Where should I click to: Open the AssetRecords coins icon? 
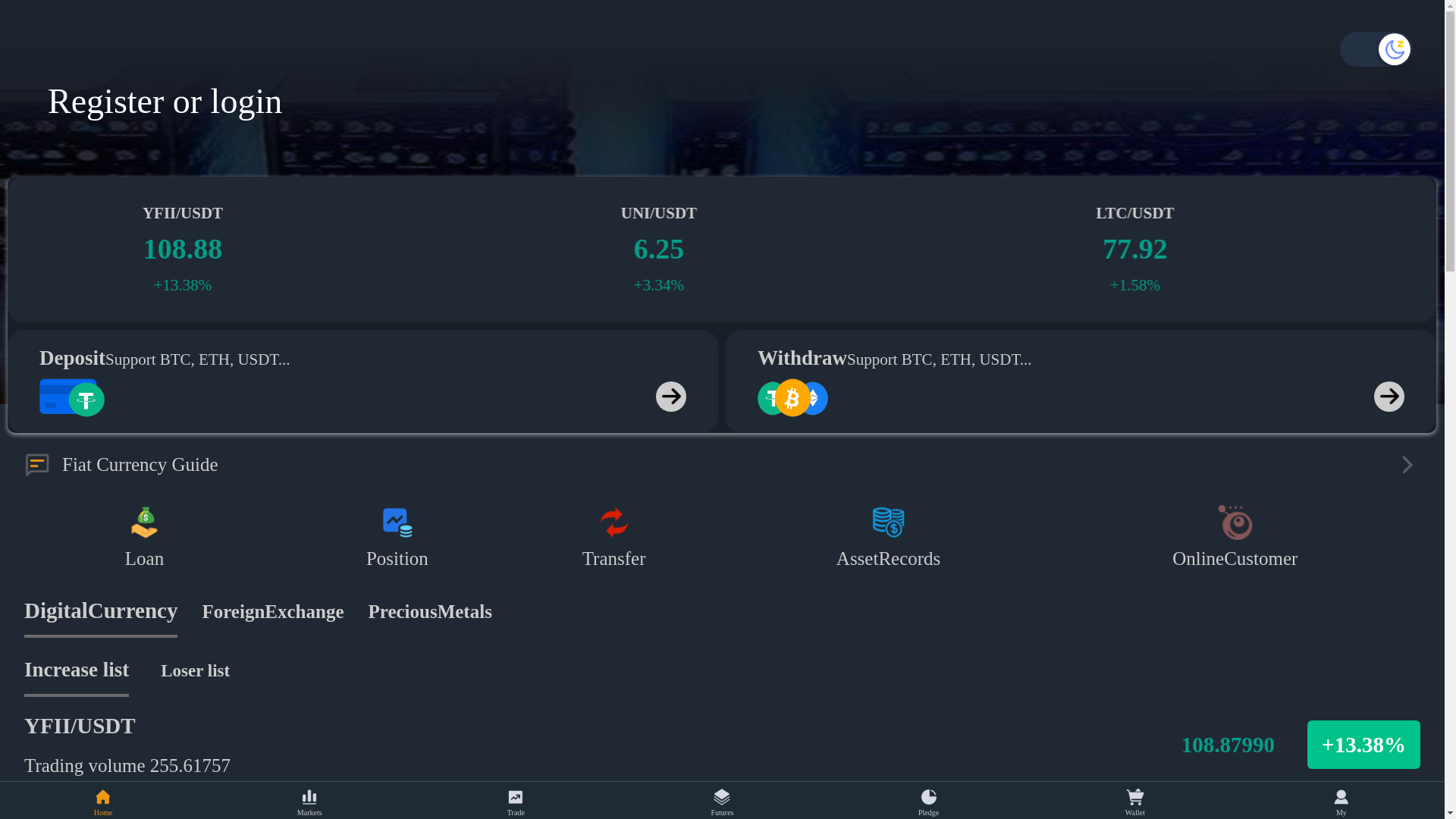click(888, 522)
